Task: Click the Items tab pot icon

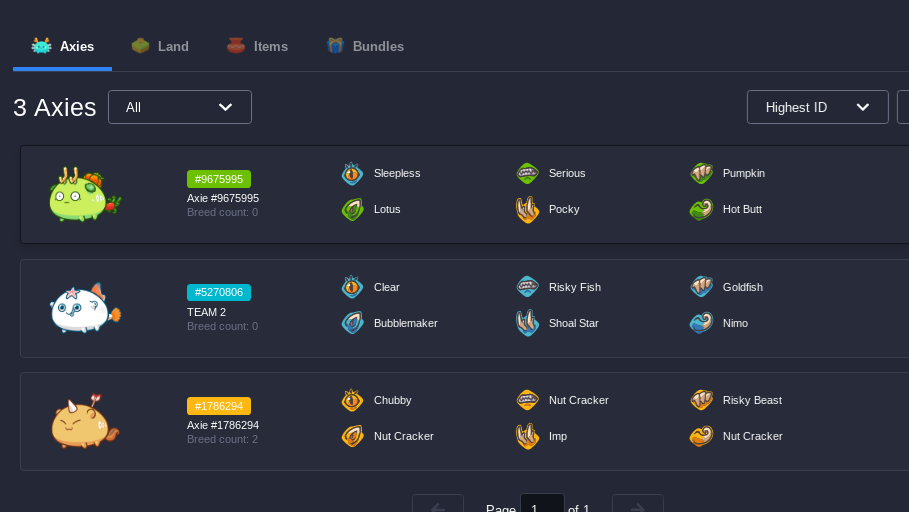Action: (x=236, y=46)
